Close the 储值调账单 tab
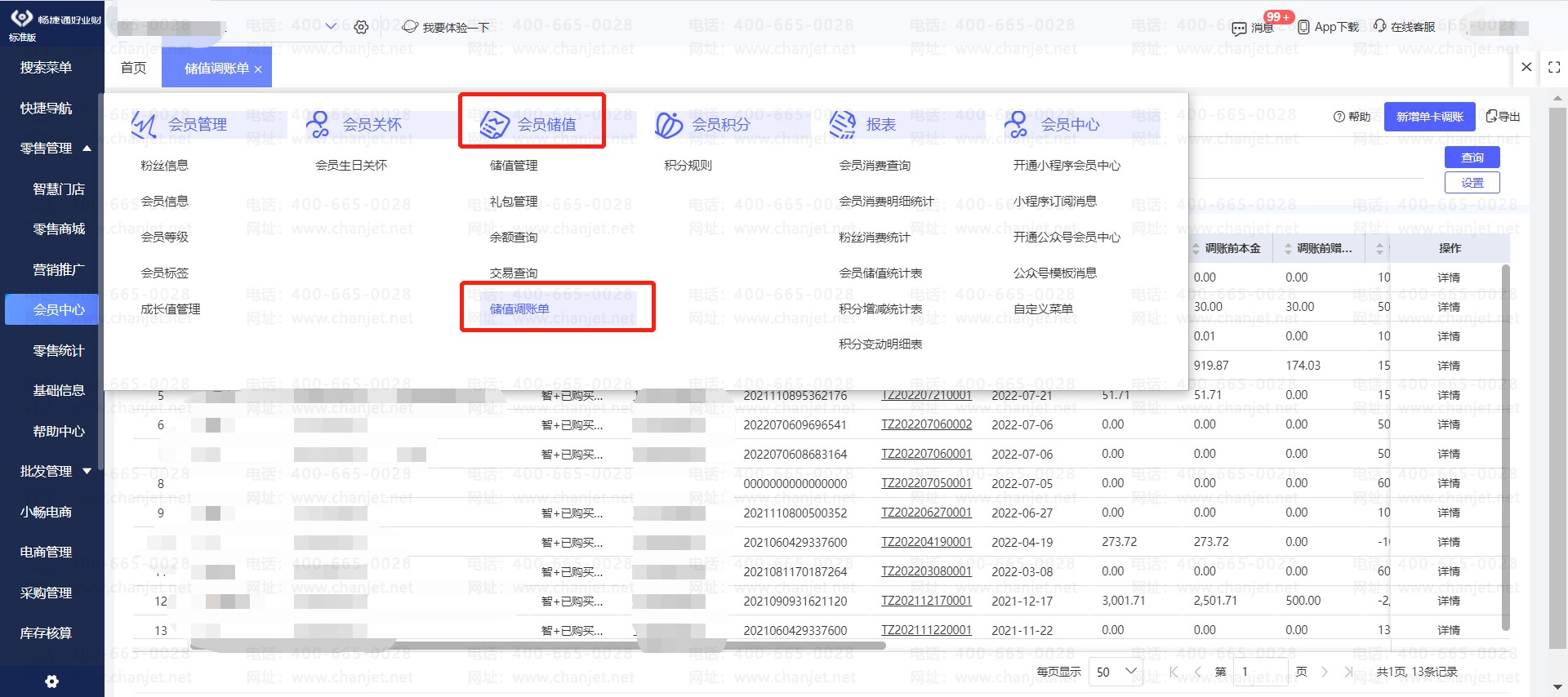 [258, 69]
